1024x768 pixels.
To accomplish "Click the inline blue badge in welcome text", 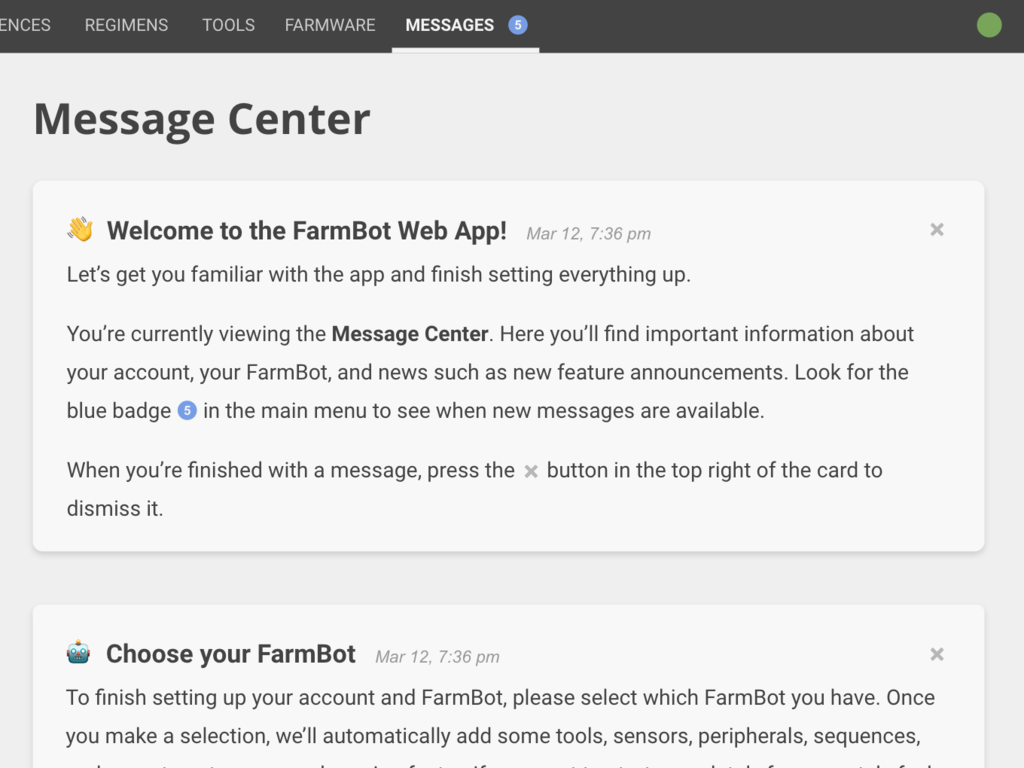I will click(187, 411).
